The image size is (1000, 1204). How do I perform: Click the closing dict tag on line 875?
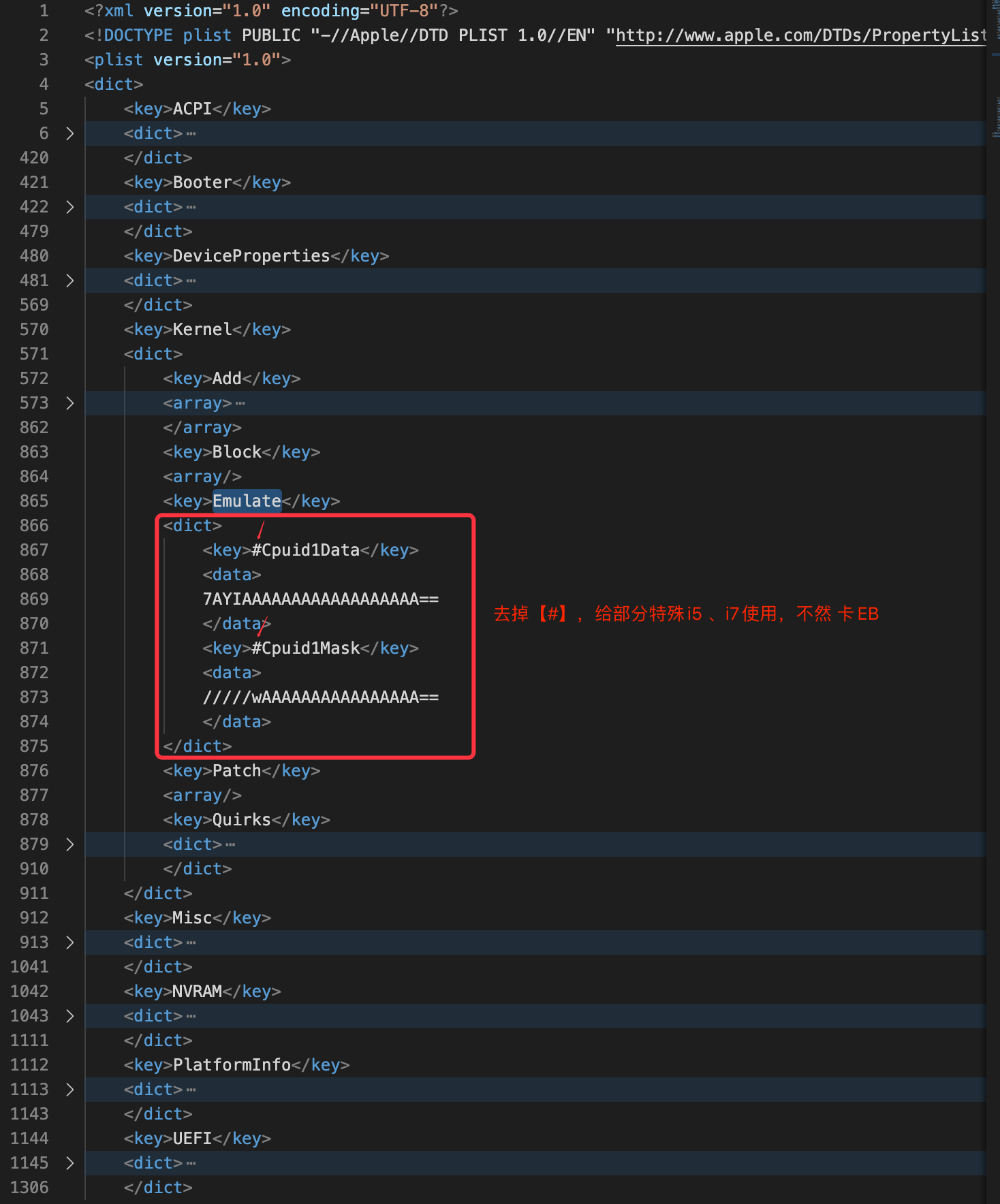(x=198, y=746)
